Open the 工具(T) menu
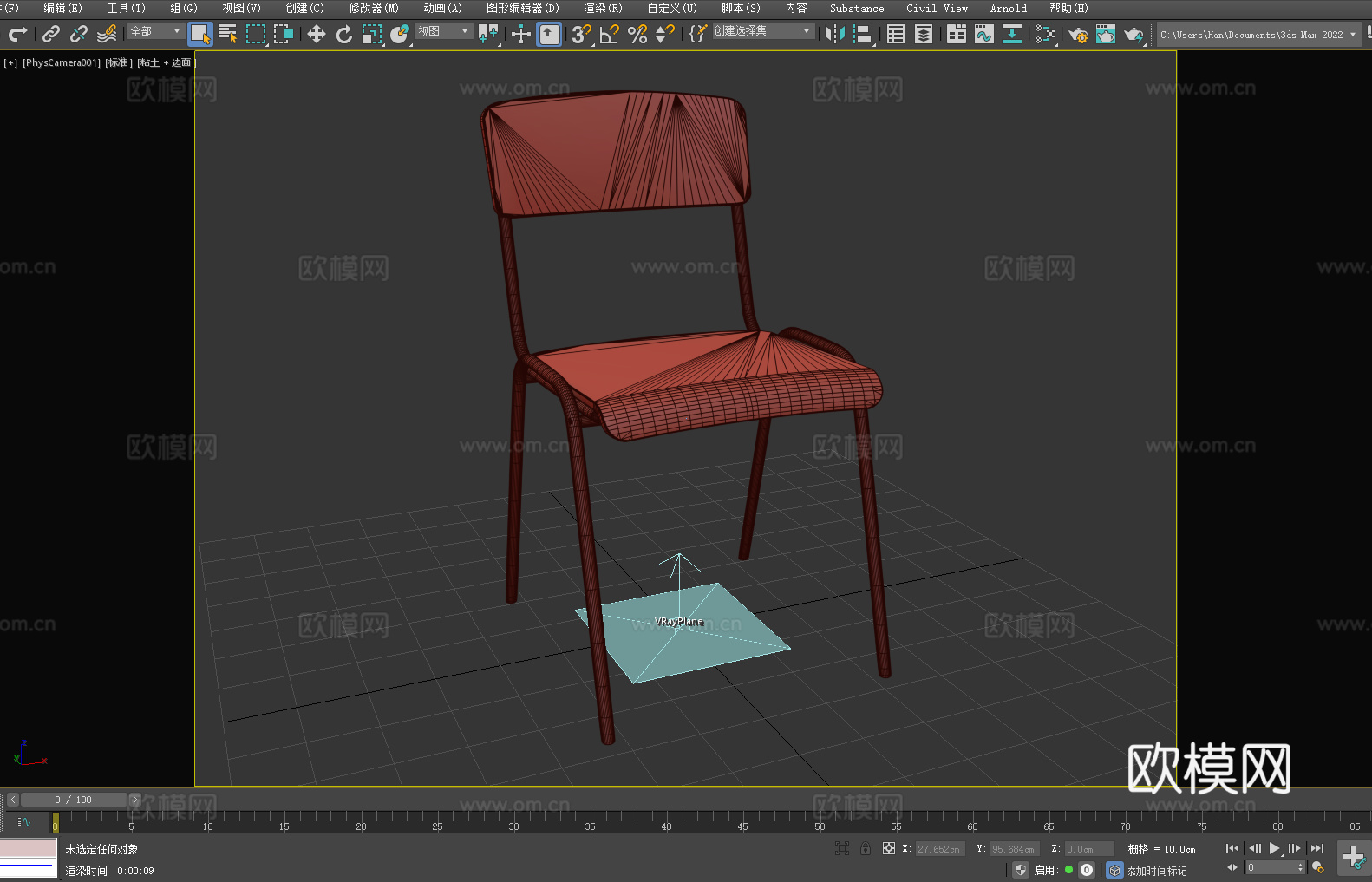Image resolution: width=1372 pixels, height=882 pixels. pos(127,8)
